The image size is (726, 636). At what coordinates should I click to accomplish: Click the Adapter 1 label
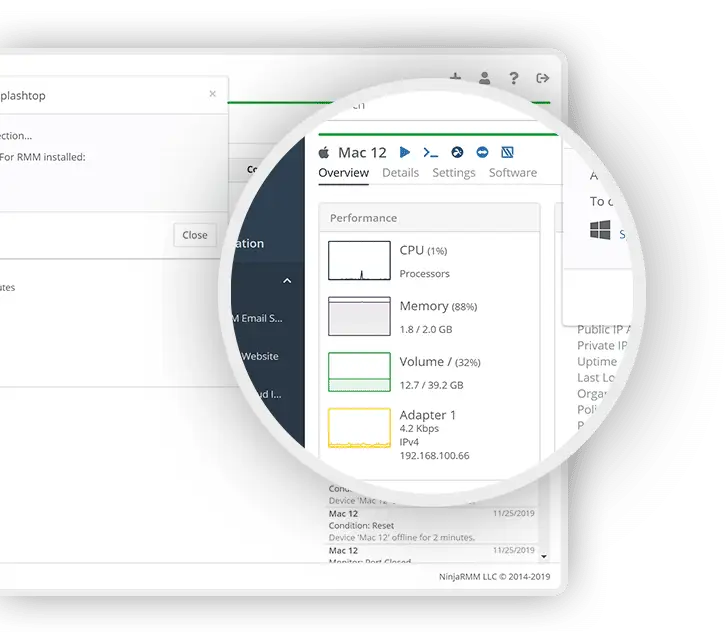pyautogui.click(x=427, y=415)
